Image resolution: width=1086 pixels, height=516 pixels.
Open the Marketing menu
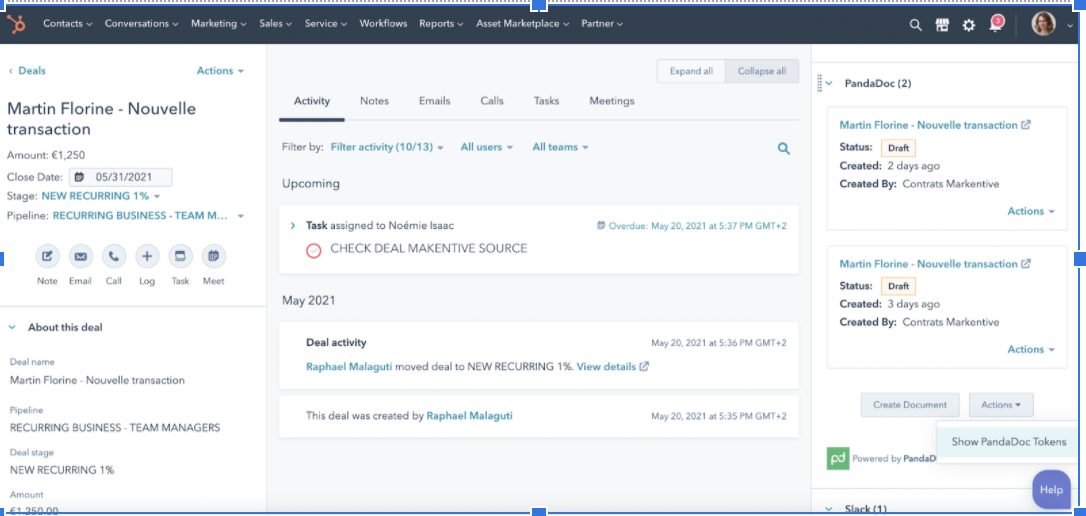pos(219,24)
